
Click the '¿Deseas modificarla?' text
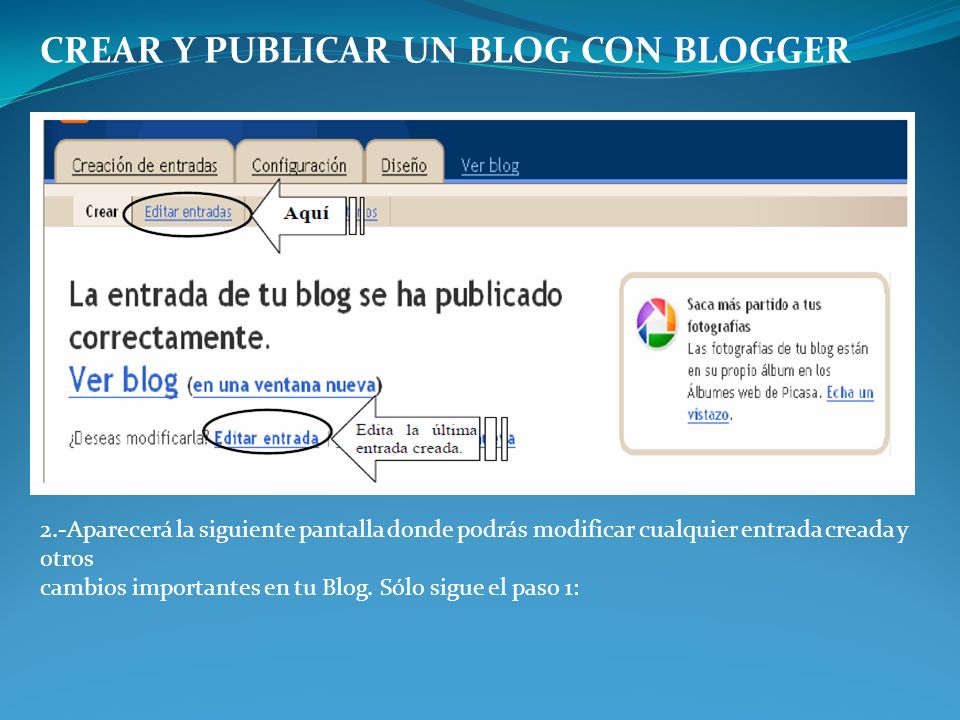(x=140, y=438)
